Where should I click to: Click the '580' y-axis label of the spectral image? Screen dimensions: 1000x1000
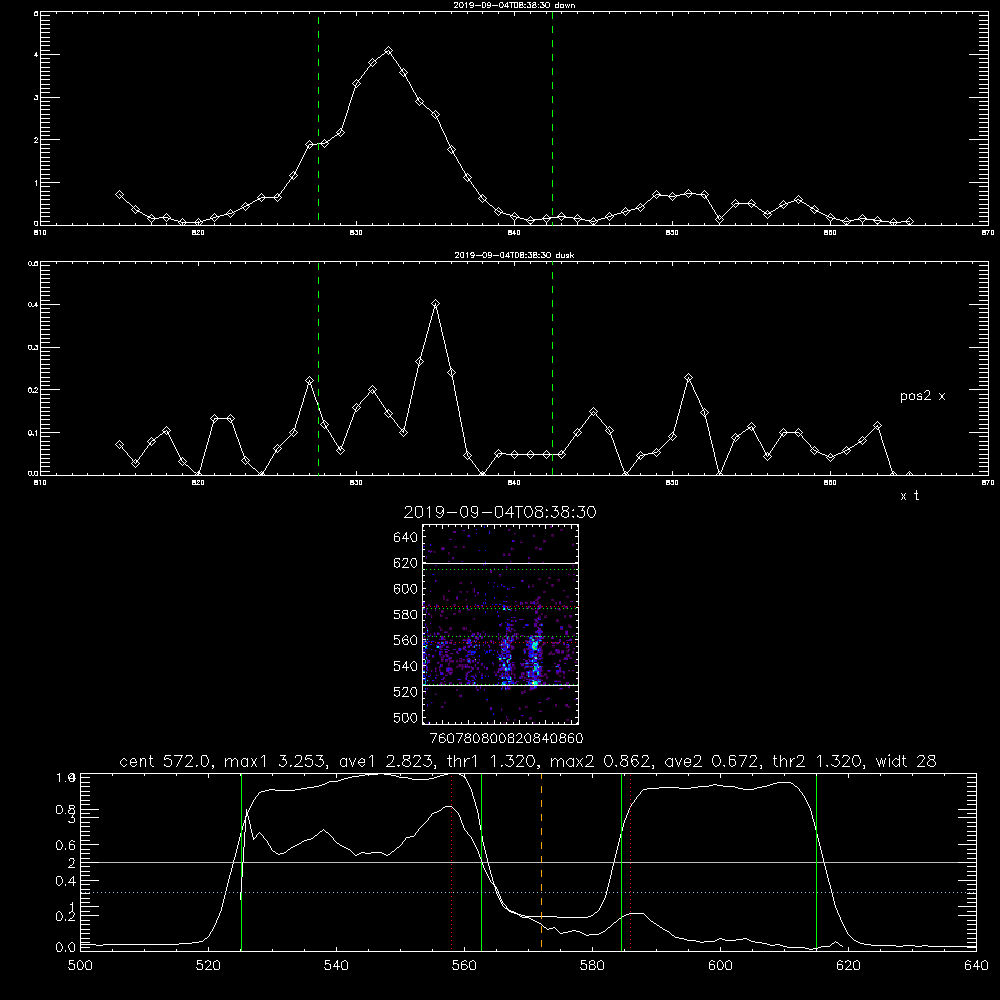tap(406, 615)
